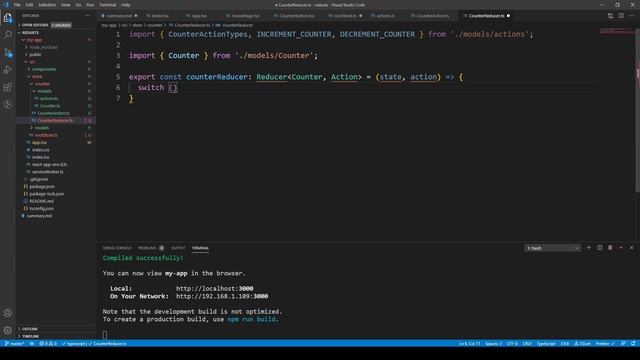The width and height of the screenshot is (640, 360).
Task: Open tsconfig.json in the file tree
Action: 42,209
